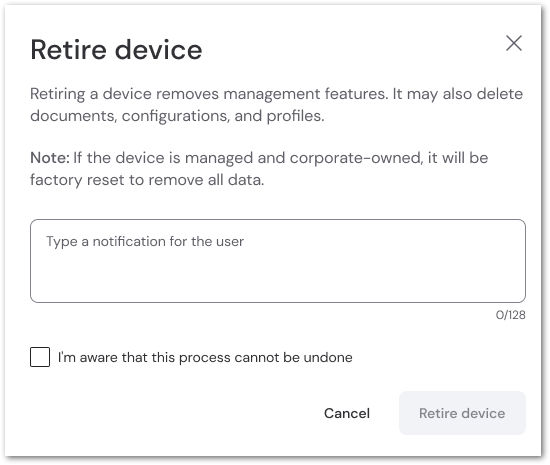Click the Retire device dialog heading

click(116, 50)
